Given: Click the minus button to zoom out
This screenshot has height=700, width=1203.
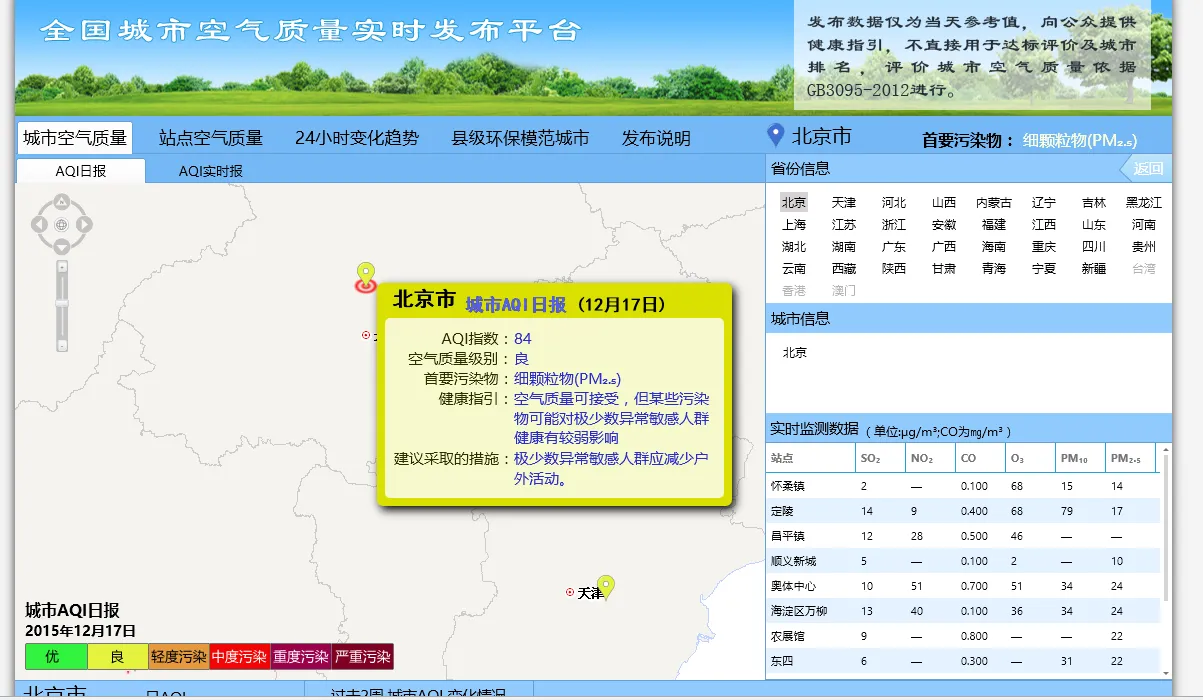Looking at the screenshot, I should (62, 345).
